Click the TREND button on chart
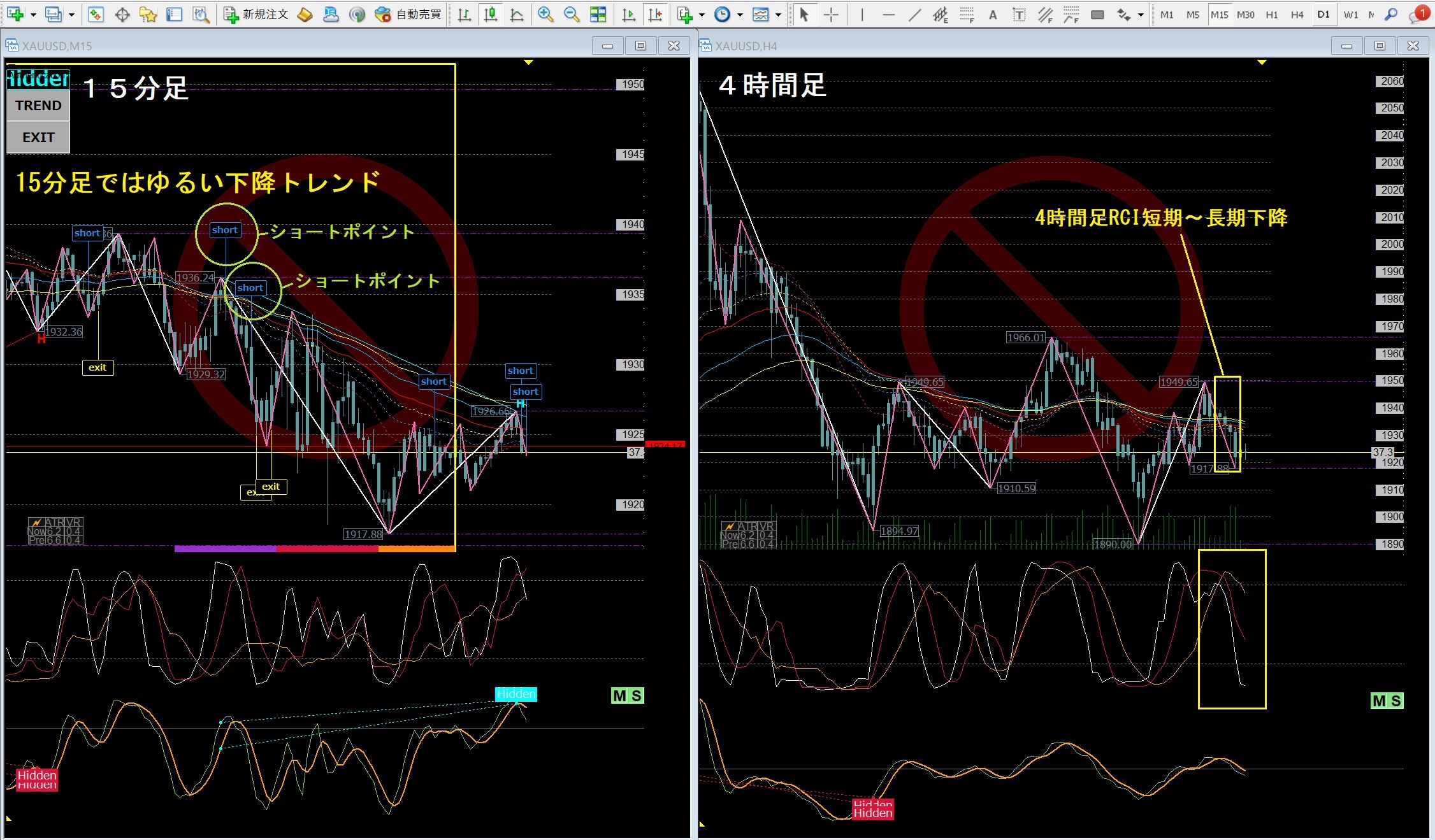 (x=38, y=106)
